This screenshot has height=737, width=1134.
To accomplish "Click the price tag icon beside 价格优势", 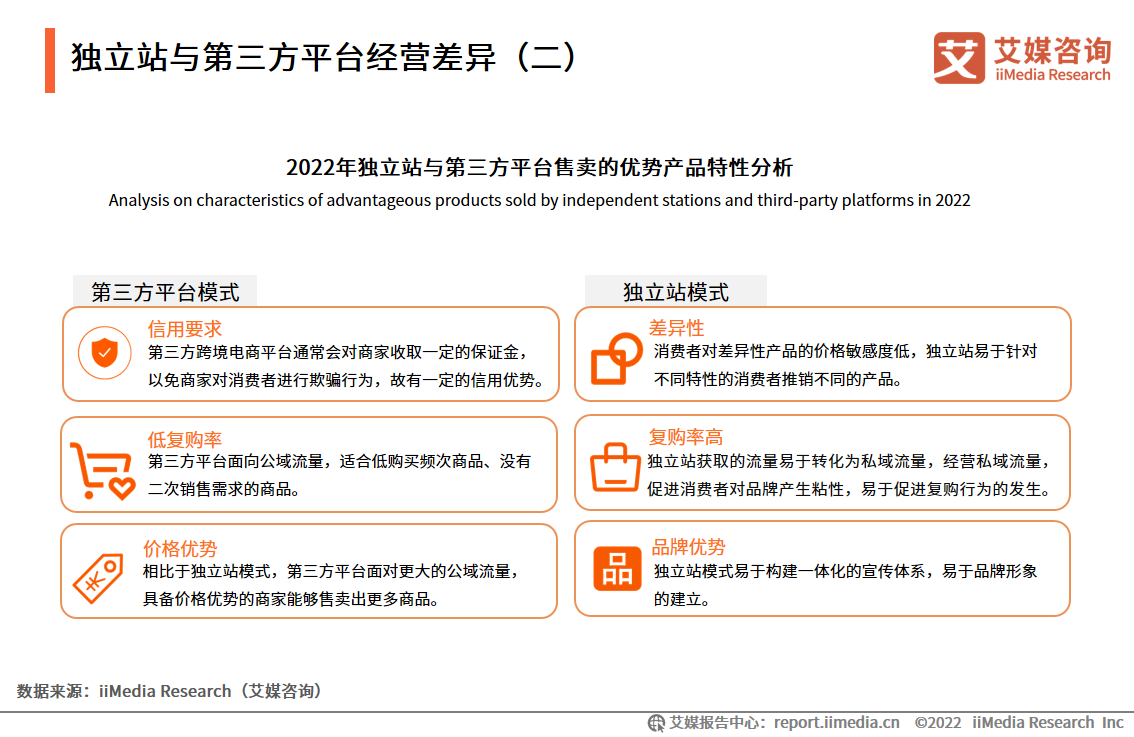I will (98, 578).
